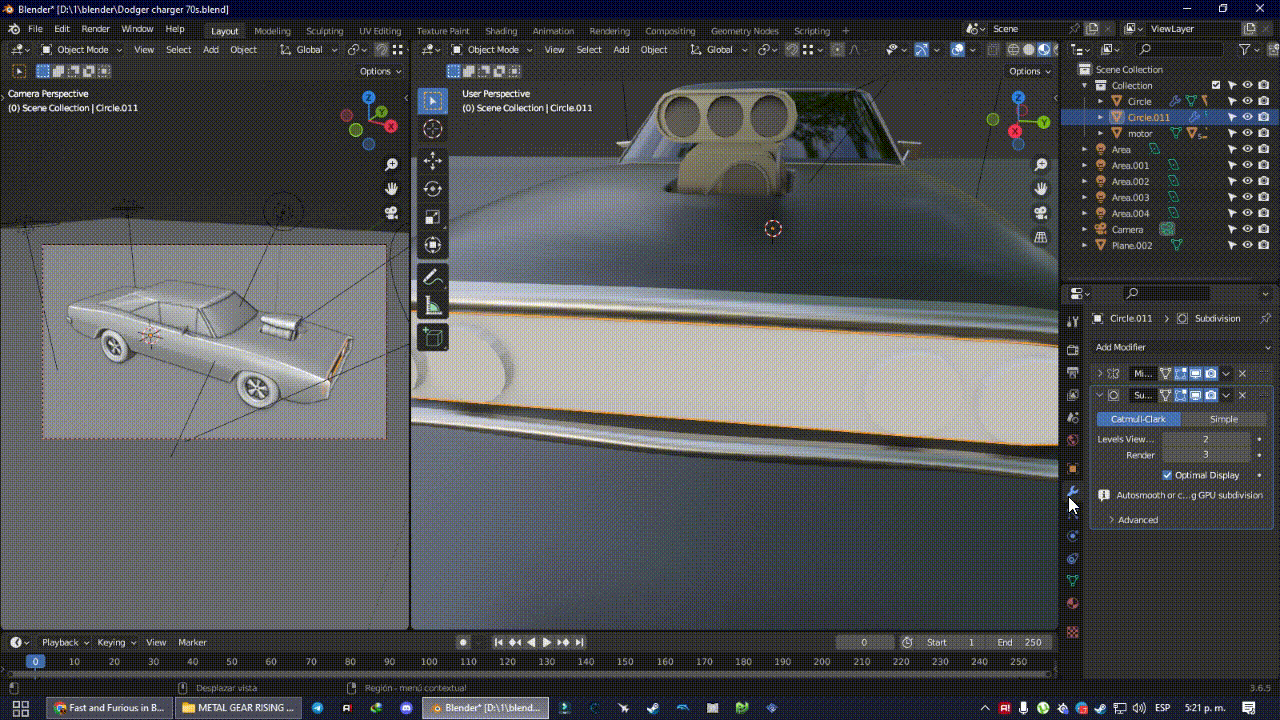Screen dimensions: 1280x720
Task: Select the Add Cube tool
Action: pos(432,337)
